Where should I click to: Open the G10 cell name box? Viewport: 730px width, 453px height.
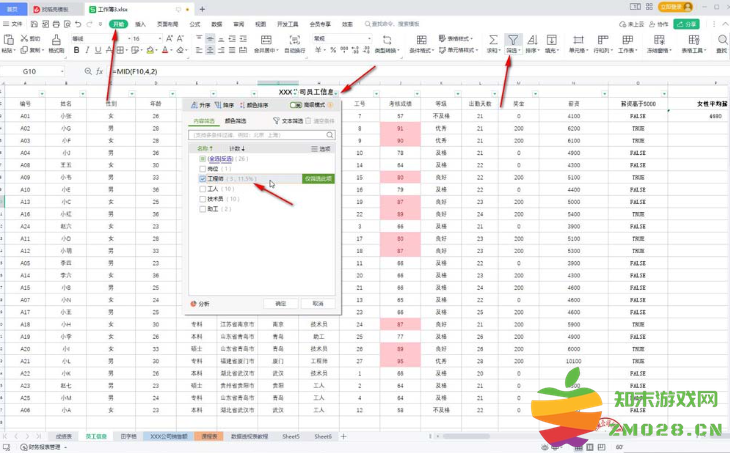[x=30, y=72]
